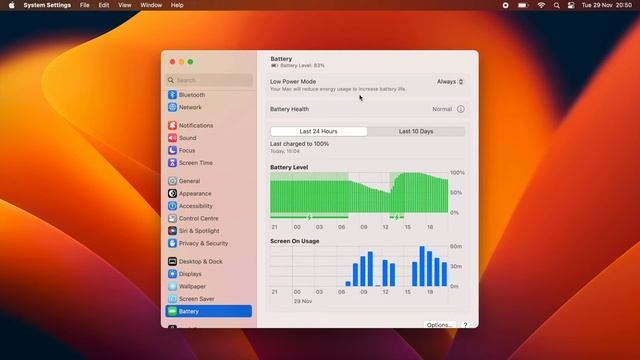Click screen recording indicator in menu bar
The height and width of the screenshot is (360, 640).
505,5
